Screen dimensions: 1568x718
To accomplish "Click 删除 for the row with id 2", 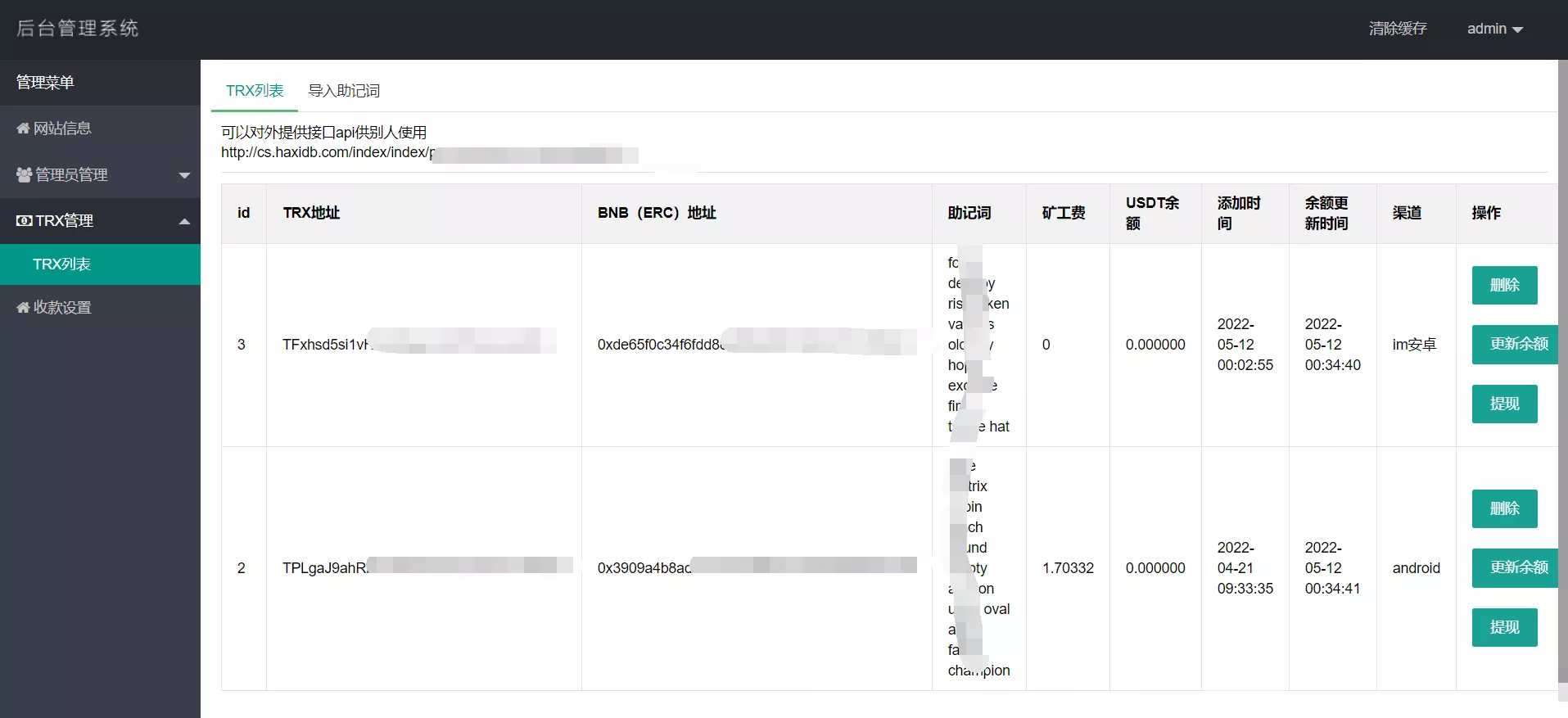I will point(1504,509).
